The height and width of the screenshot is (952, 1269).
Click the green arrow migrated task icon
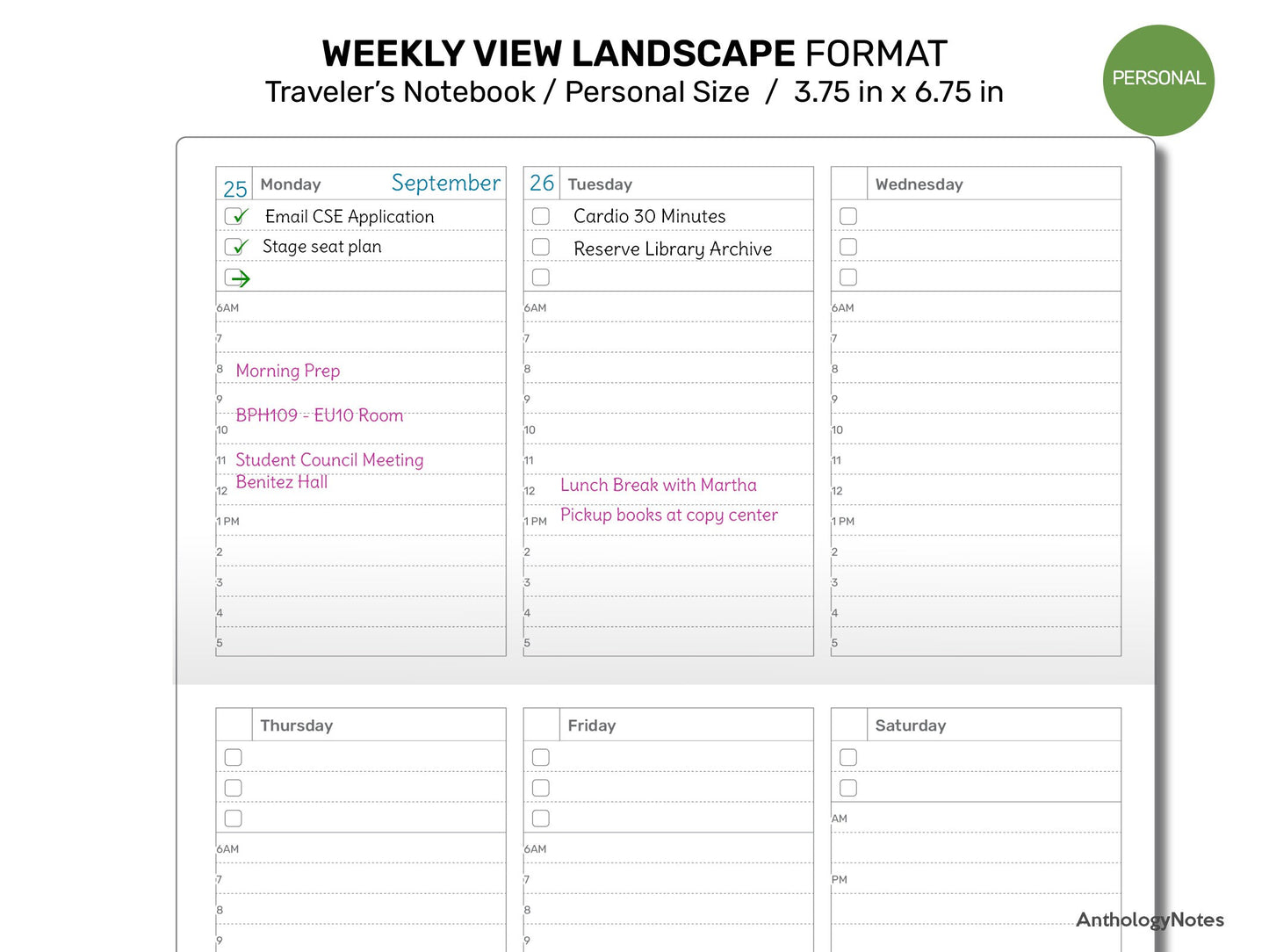pos(237,278)
